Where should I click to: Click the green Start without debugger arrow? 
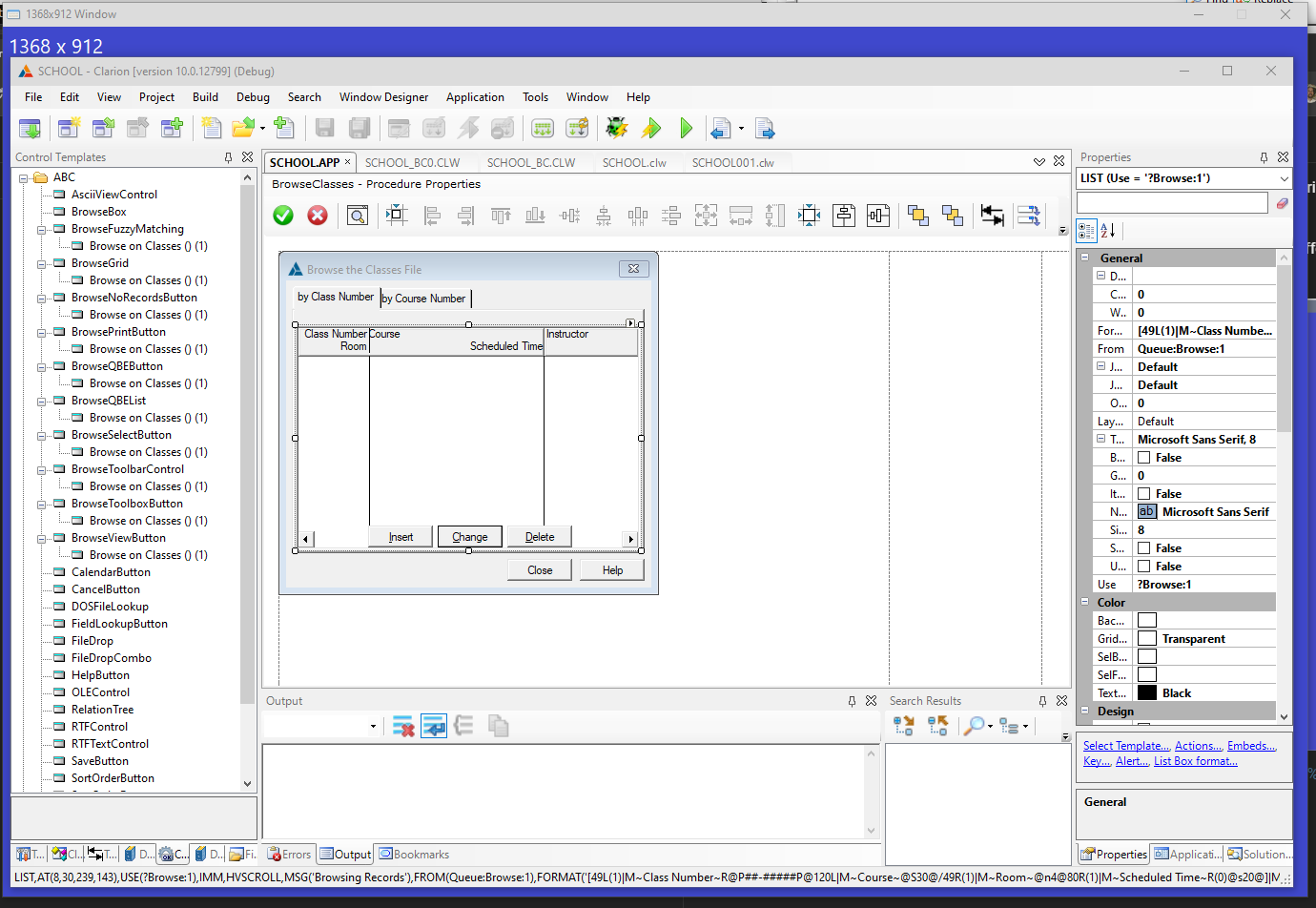click(x=686, y=128)
